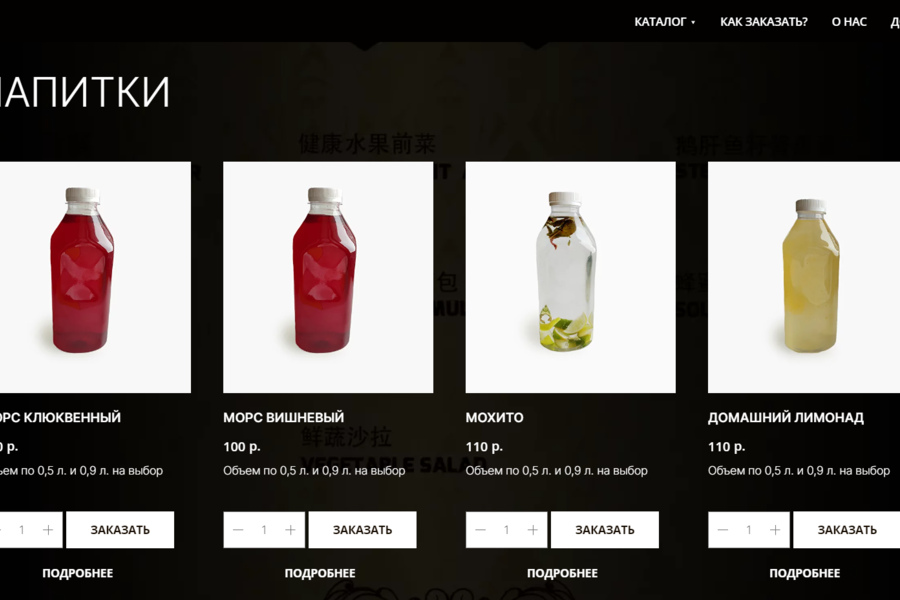
Task: Order Морс вишневый with Заказать button
Action: 362,530
